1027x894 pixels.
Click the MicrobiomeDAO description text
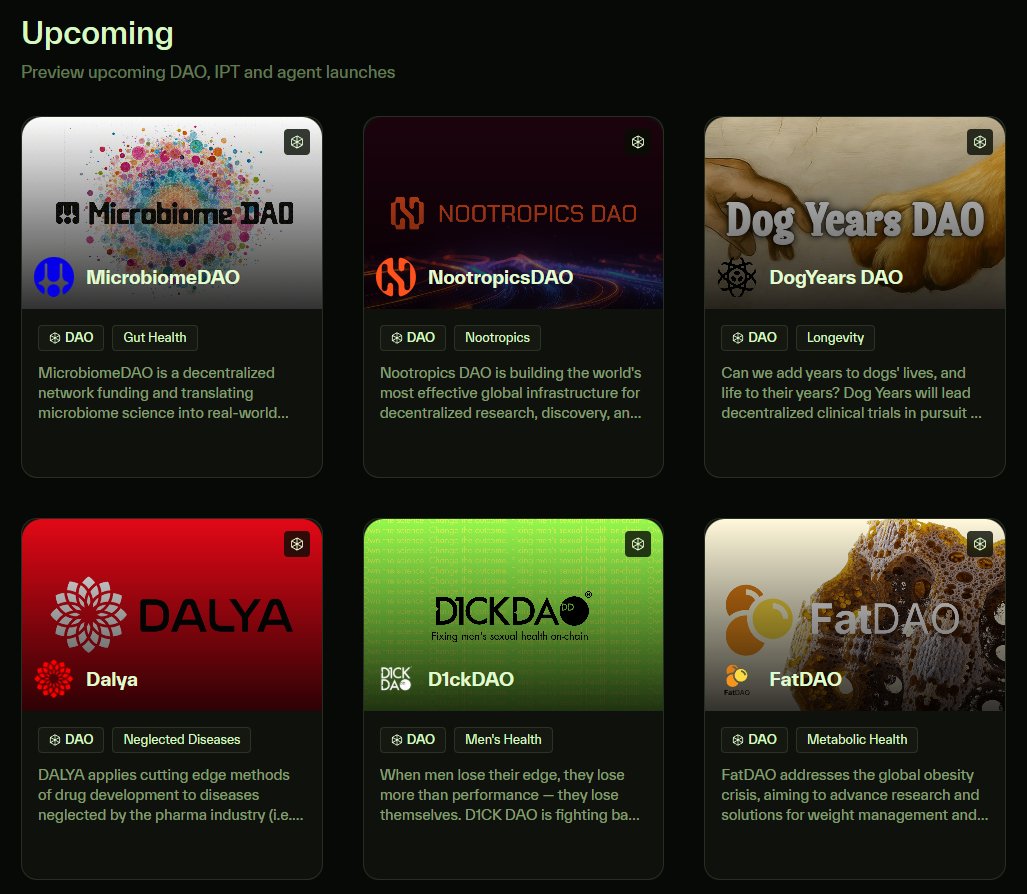pyautogui.click(x=163, y=393)
